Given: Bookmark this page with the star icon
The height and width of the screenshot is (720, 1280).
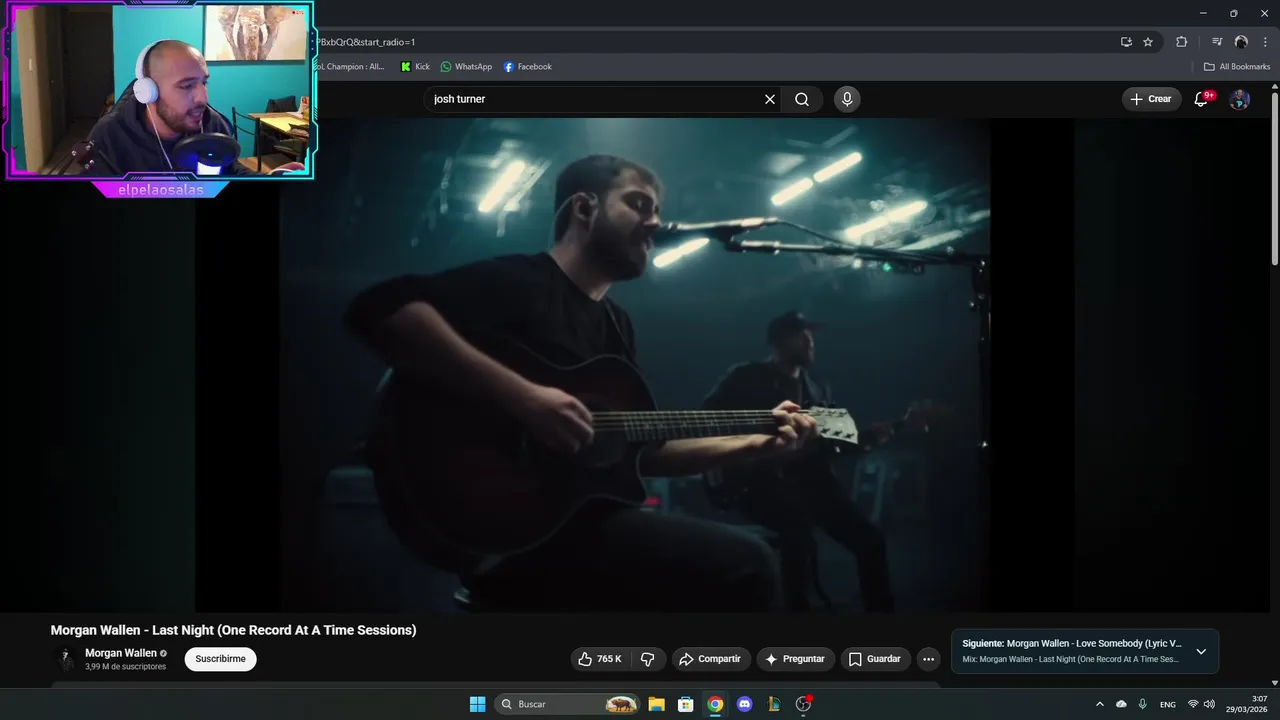Looking at the screenshot, I should pos(1148,42).
